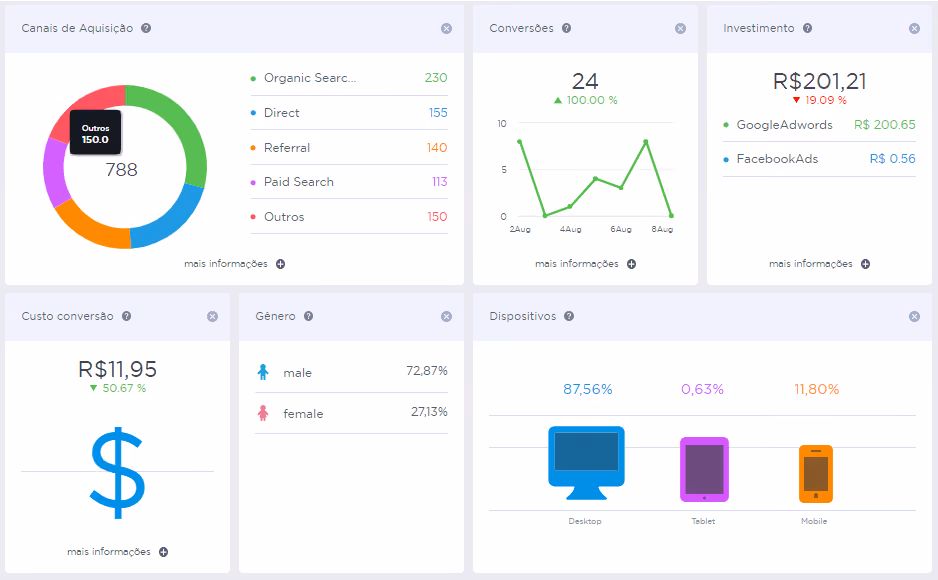Click the pink female figure icon
This screenshot has height=580, width=938.
tap(263, 413)
